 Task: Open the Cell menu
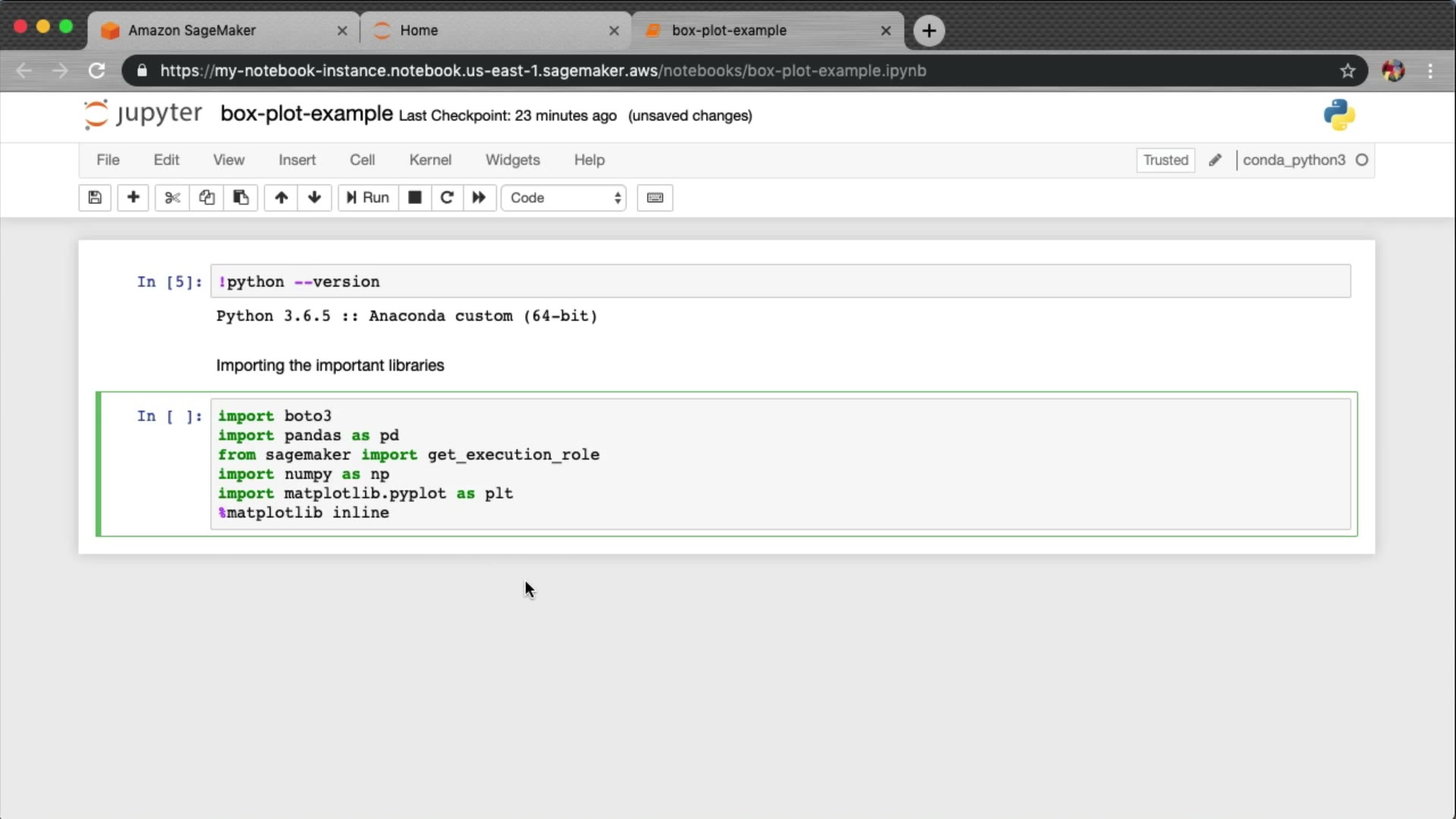[362, 160]
